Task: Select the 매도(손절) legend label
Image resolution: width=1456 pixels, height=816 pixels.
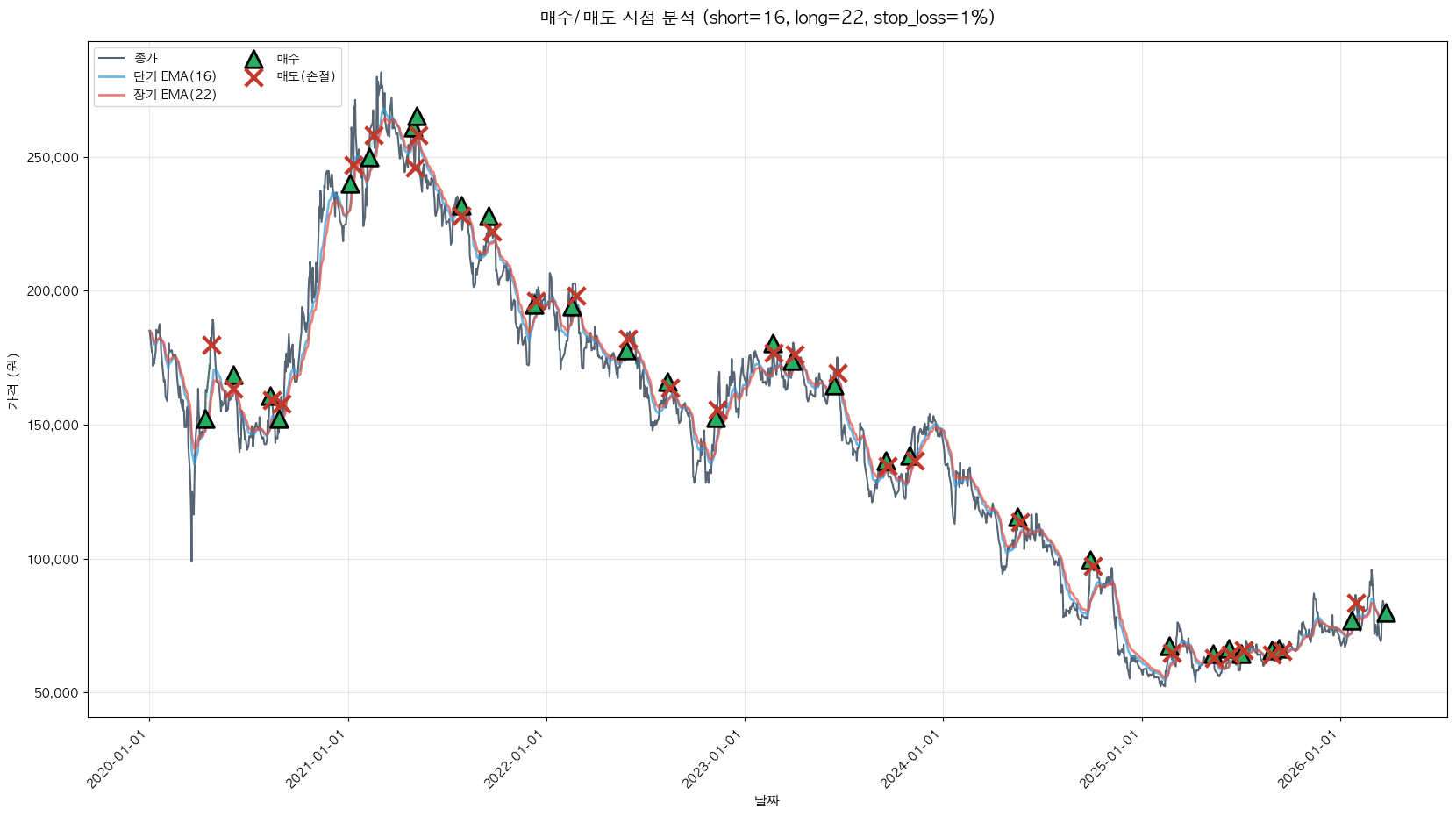Action: pyautogui.click(x=306, y=76)
